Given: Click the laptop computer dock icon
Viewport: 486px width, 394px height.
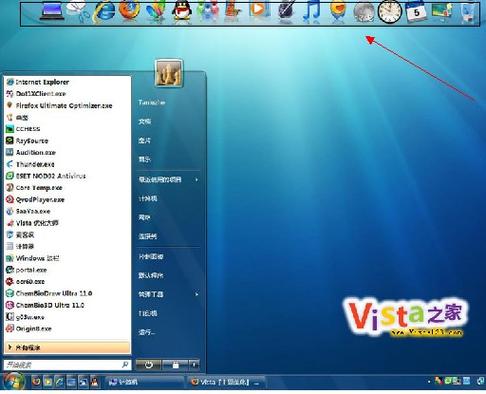Looking at the screenshot, I should (x=52, y=11).
